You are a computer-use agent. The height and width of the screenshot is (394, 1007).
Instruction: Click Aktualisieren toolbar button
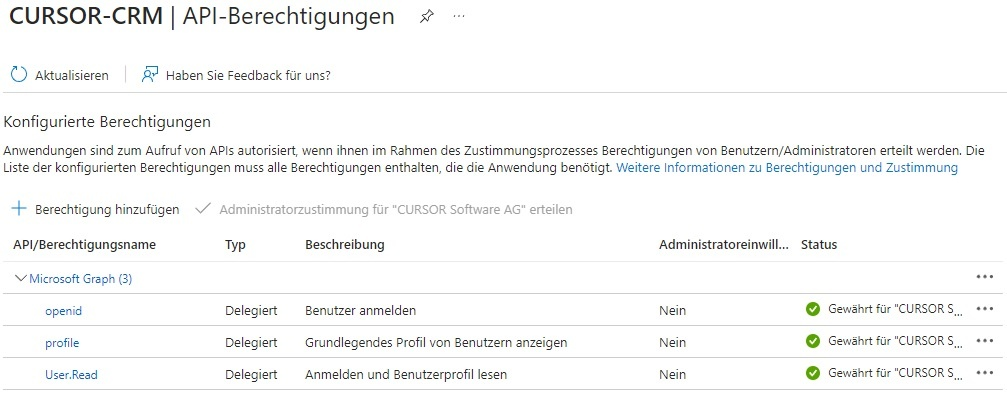click(x=60, y=75)
